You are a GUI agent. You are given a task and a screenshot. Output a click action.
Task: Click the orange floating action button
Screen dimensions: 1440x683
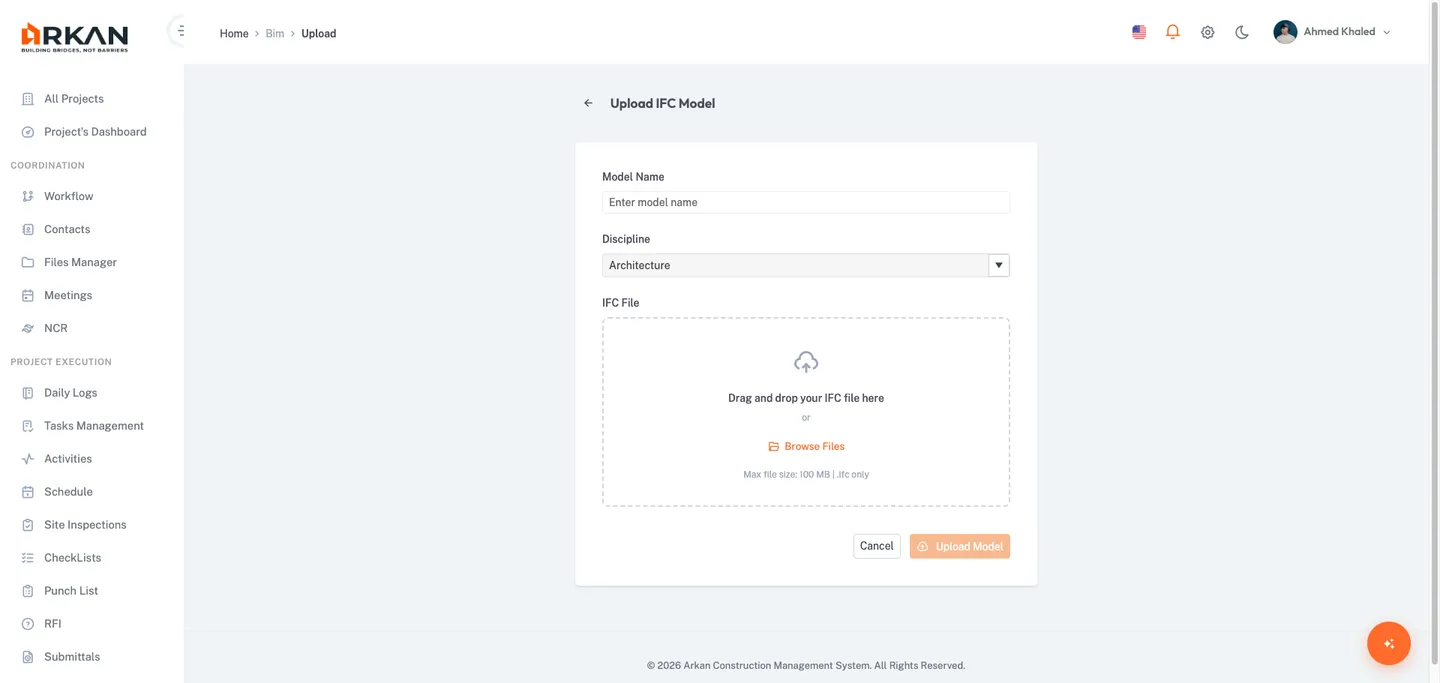(x=1388, y=643)
